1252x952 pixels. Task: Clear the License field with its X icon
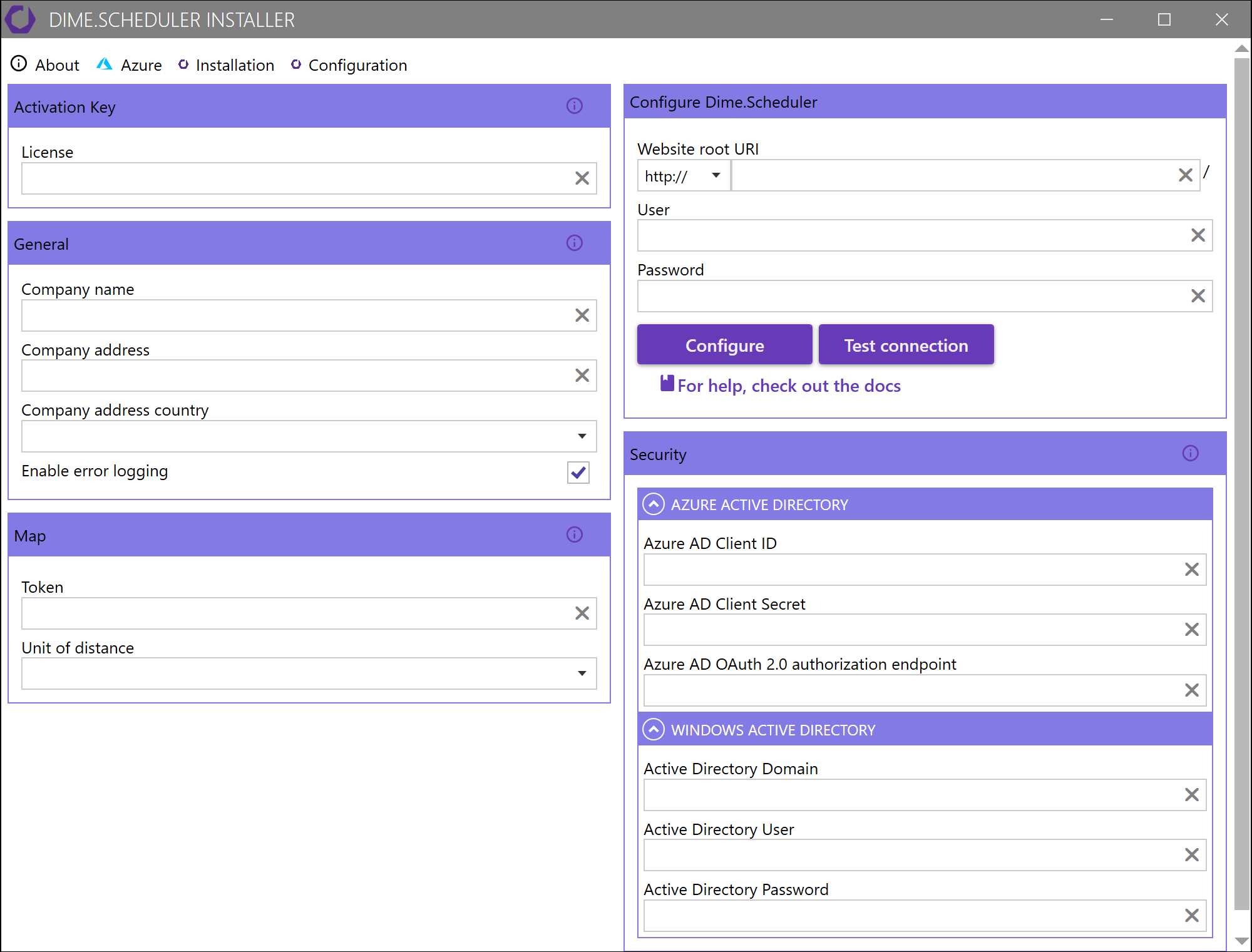click(x=582, y=178)
